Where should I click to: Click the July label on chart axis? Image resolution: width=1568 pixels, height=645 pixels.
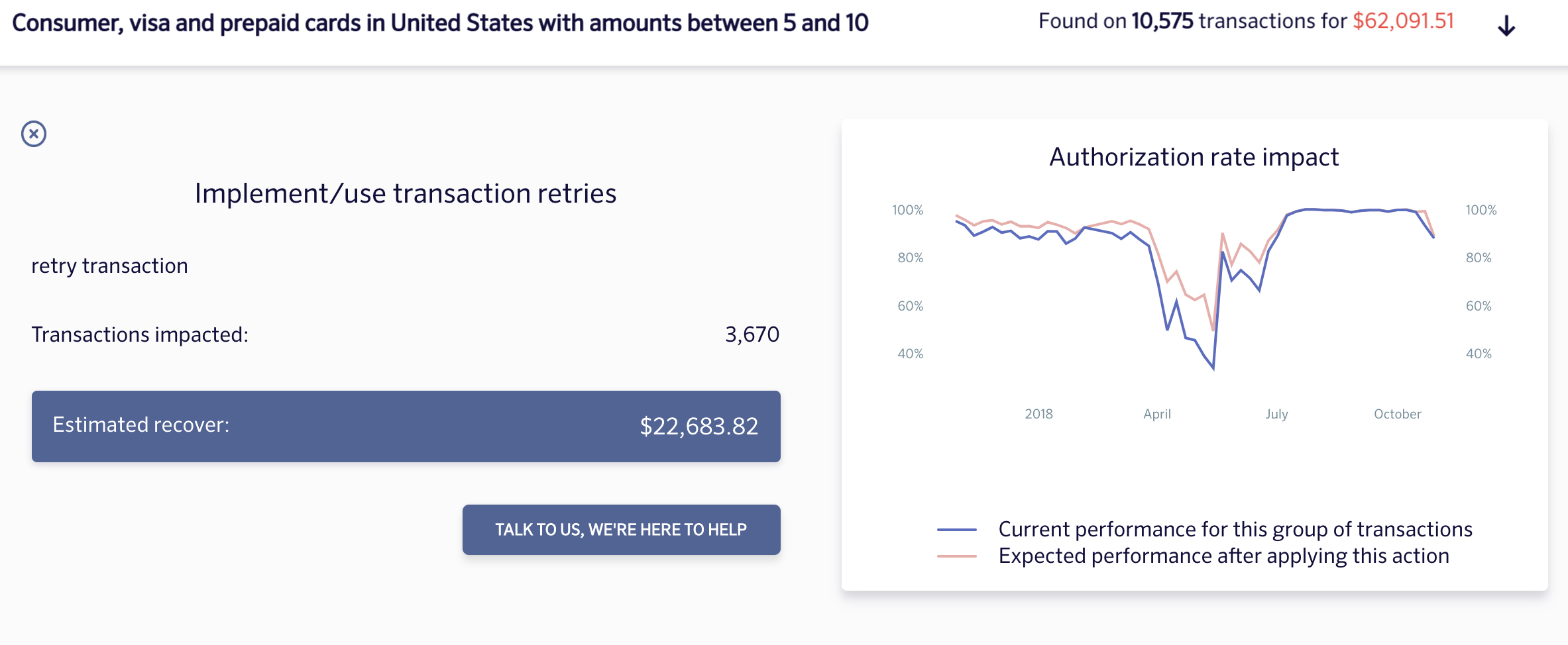click(x=1276, y=414)
